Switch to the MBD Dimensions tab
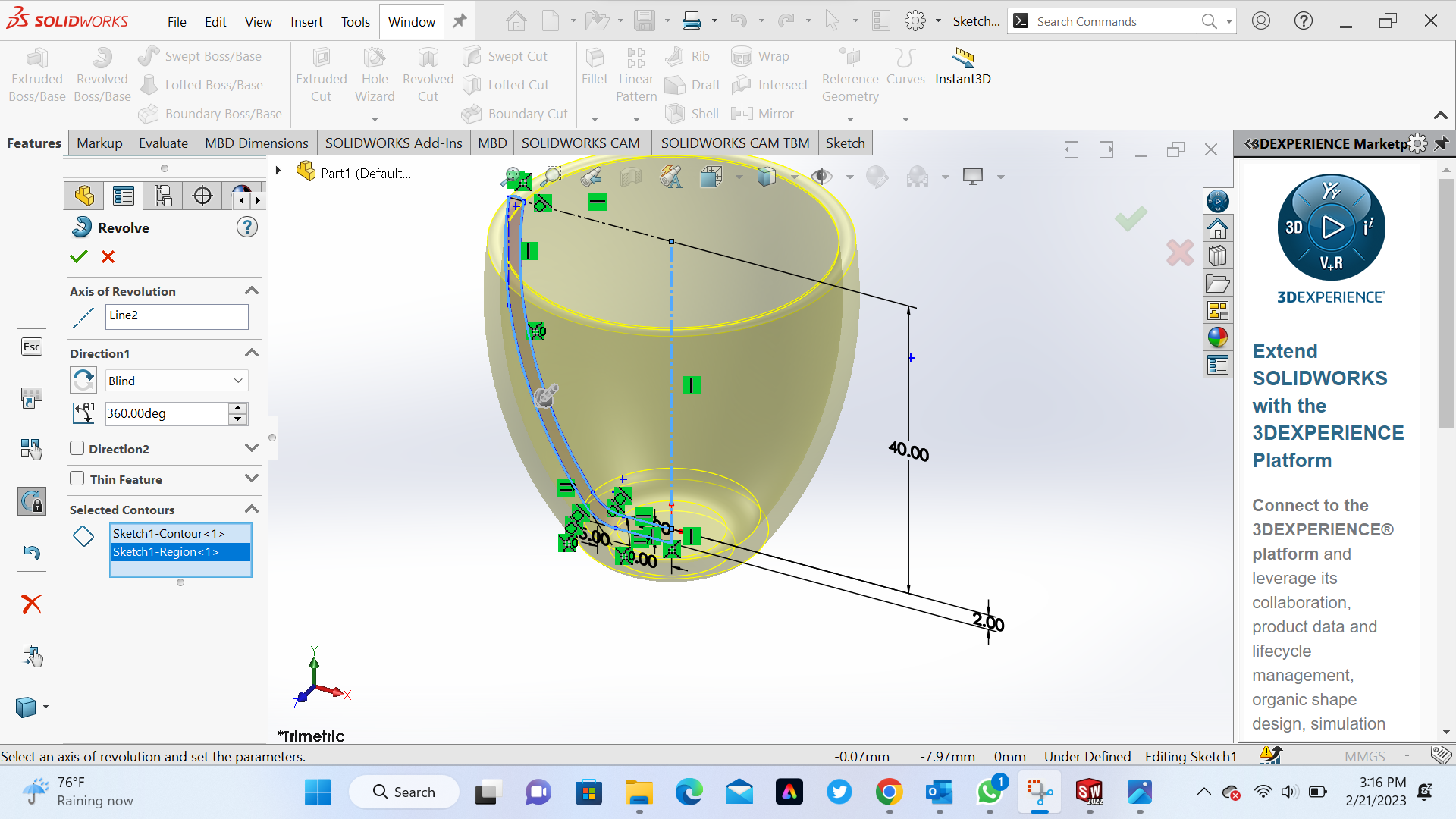The width and height of the screenshot is (1456, 819). pyautogui.click(x=256, y=143)
